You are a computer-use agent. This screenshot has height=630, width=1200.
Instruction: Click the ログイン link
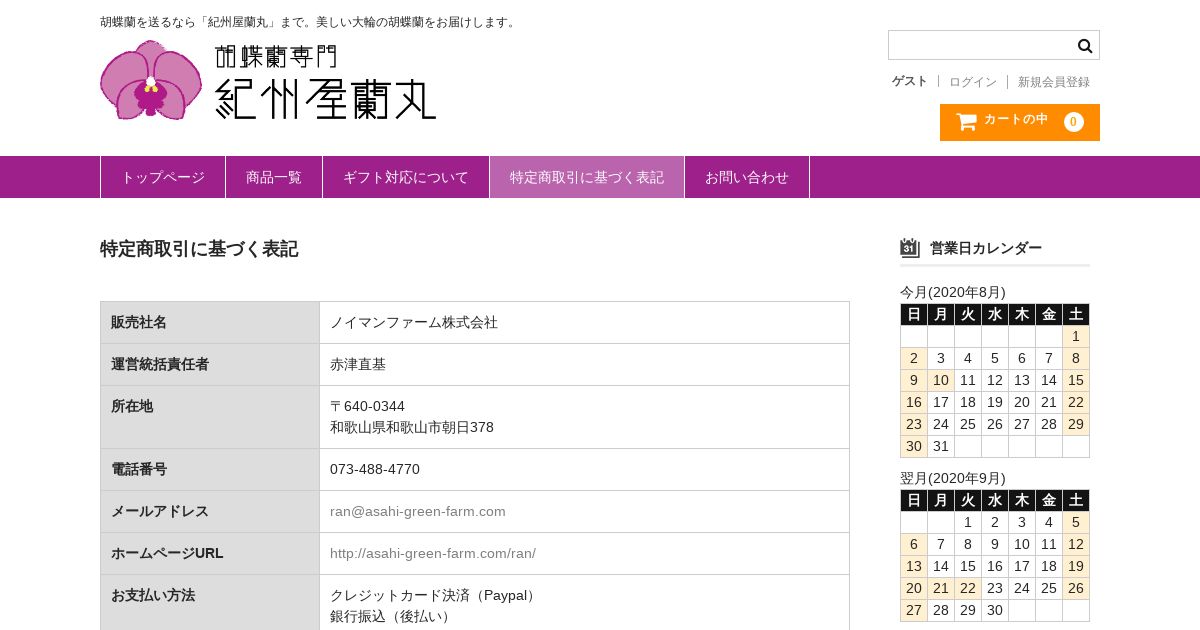pos(973,82)
